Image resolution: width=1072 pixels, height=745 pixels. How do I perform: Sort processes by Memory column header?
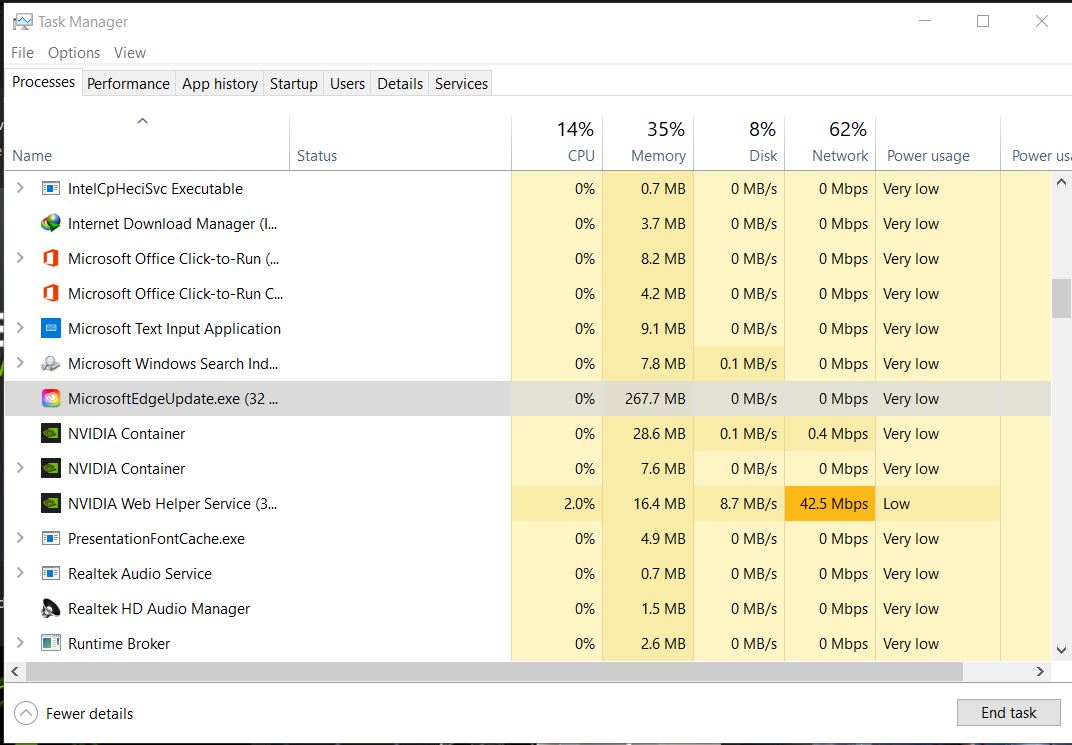point(657,143)
